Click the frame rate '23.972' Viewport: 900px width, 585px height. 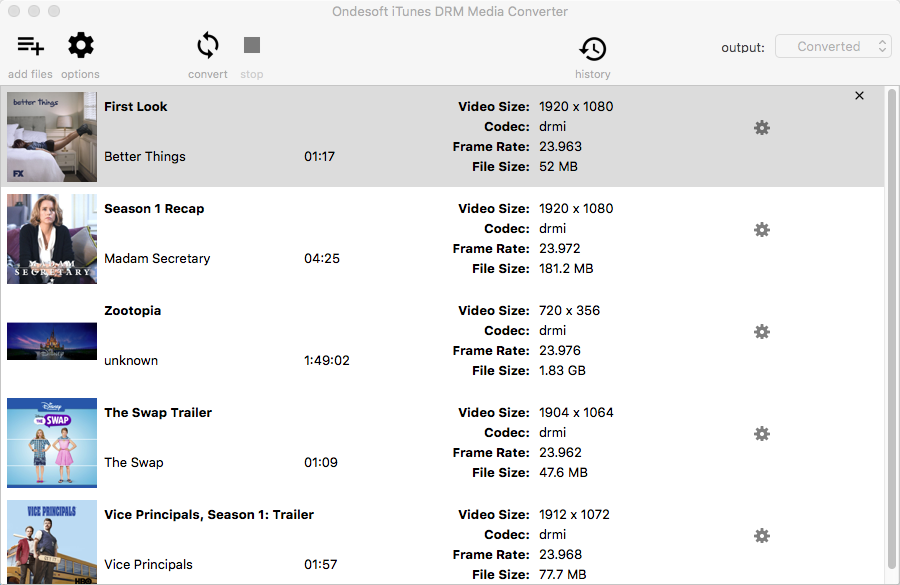pyautogui.click(x=559, y=249)
